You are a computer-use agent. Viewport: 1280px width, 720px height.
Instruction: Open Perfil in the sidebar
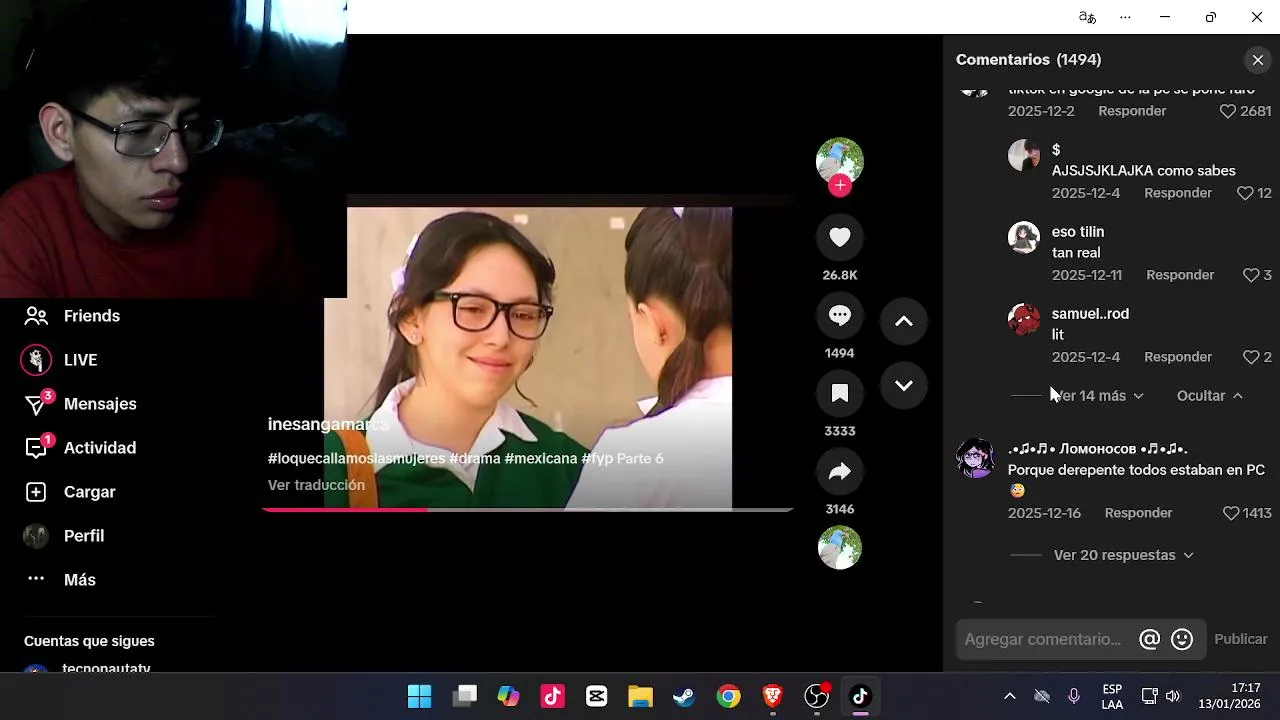[x=65, y=536]
